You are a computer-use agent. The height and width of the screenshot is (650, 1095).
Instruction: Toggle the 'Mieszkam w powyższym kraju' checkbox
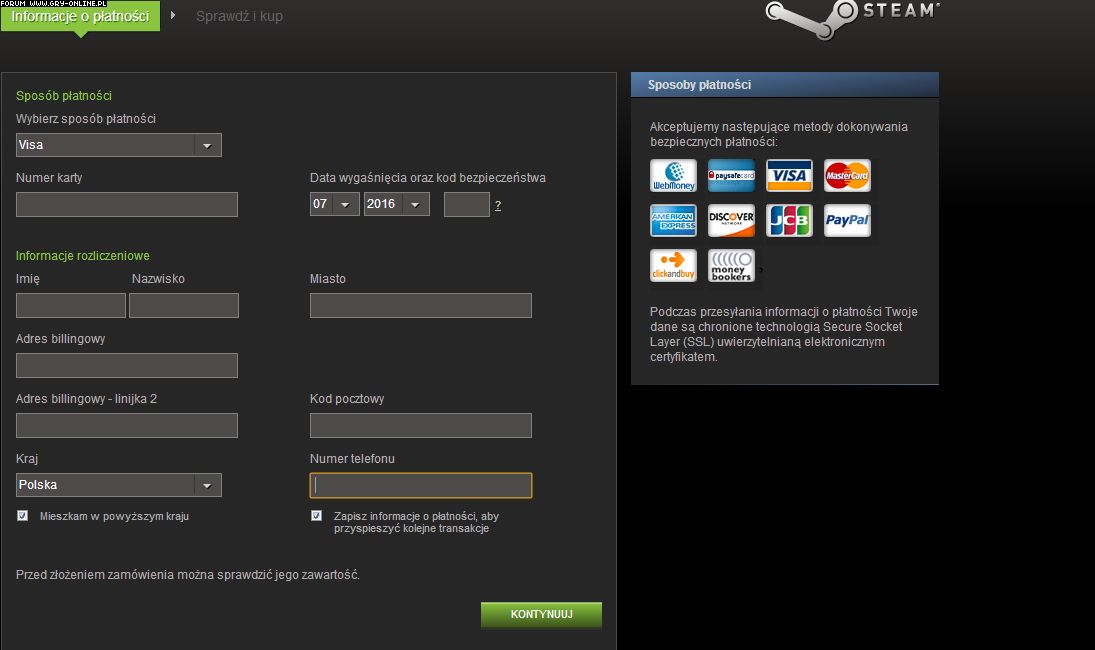click(23, 516)
